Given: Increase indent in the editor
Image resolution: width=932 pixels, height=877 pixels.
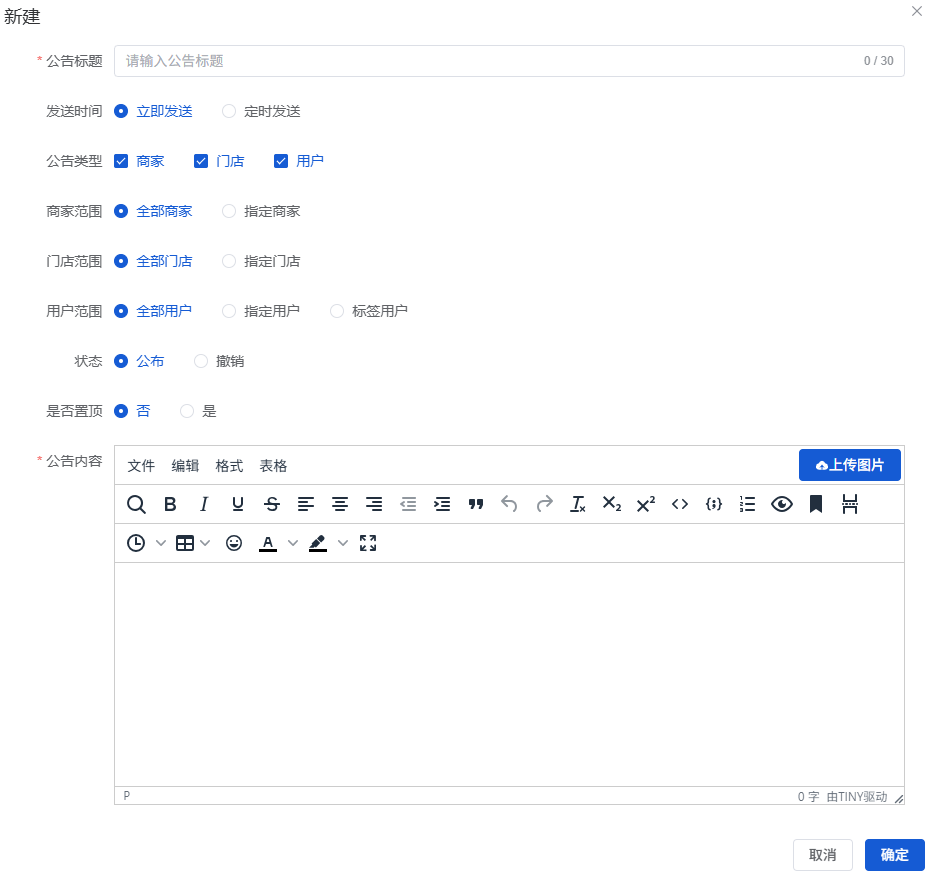Looking at the screenshot, I should tap(442, 504).
